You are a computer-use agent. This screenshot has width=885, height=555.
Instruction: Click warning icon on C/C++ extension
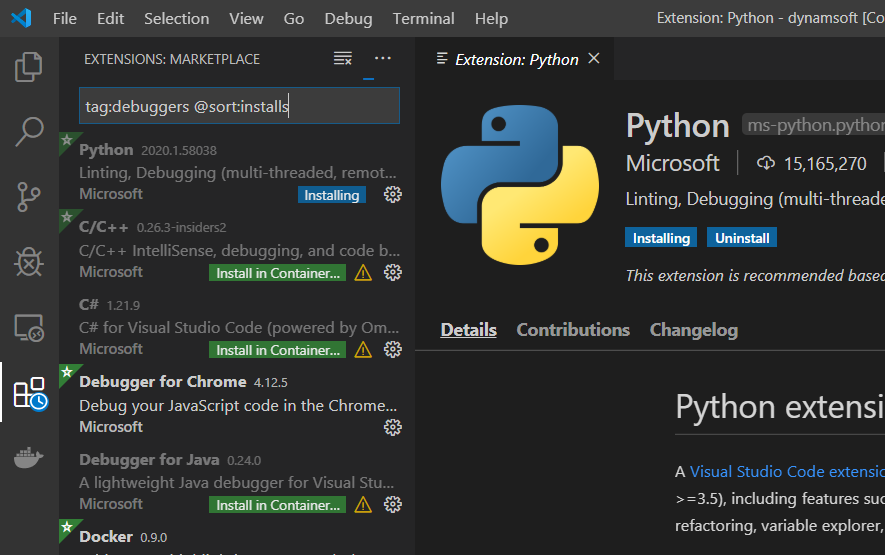pyautogui.click(x=363, y=272)
